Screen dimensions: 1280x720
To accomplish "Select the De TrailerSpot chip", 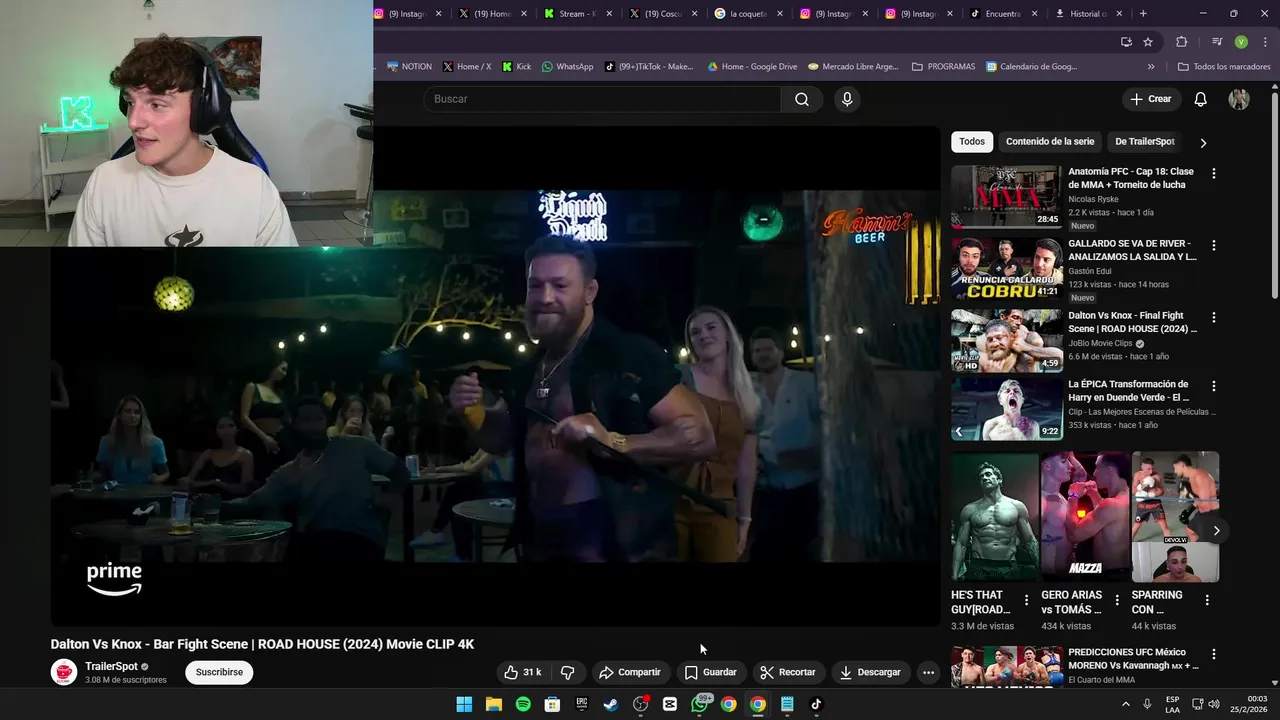I will [x=1145, y=142].
